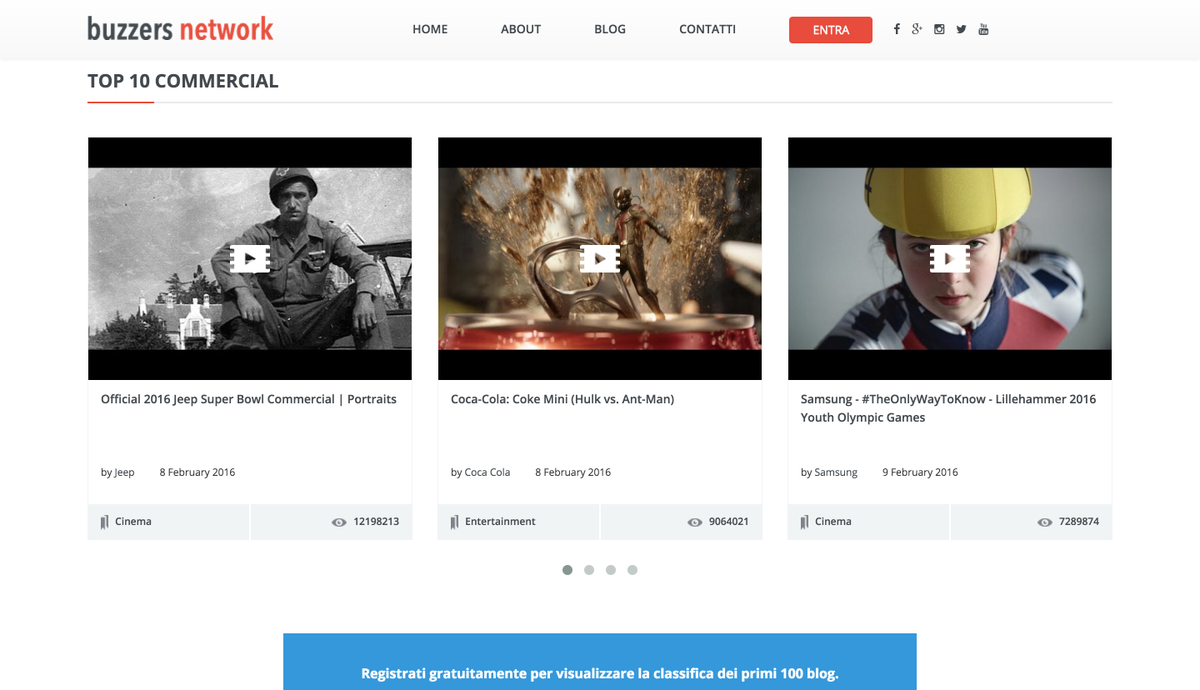Viewport: 1200px width, 690px height.
Task: Play the Coca-Cola Coke Mini video
Action: click(600, 259)
